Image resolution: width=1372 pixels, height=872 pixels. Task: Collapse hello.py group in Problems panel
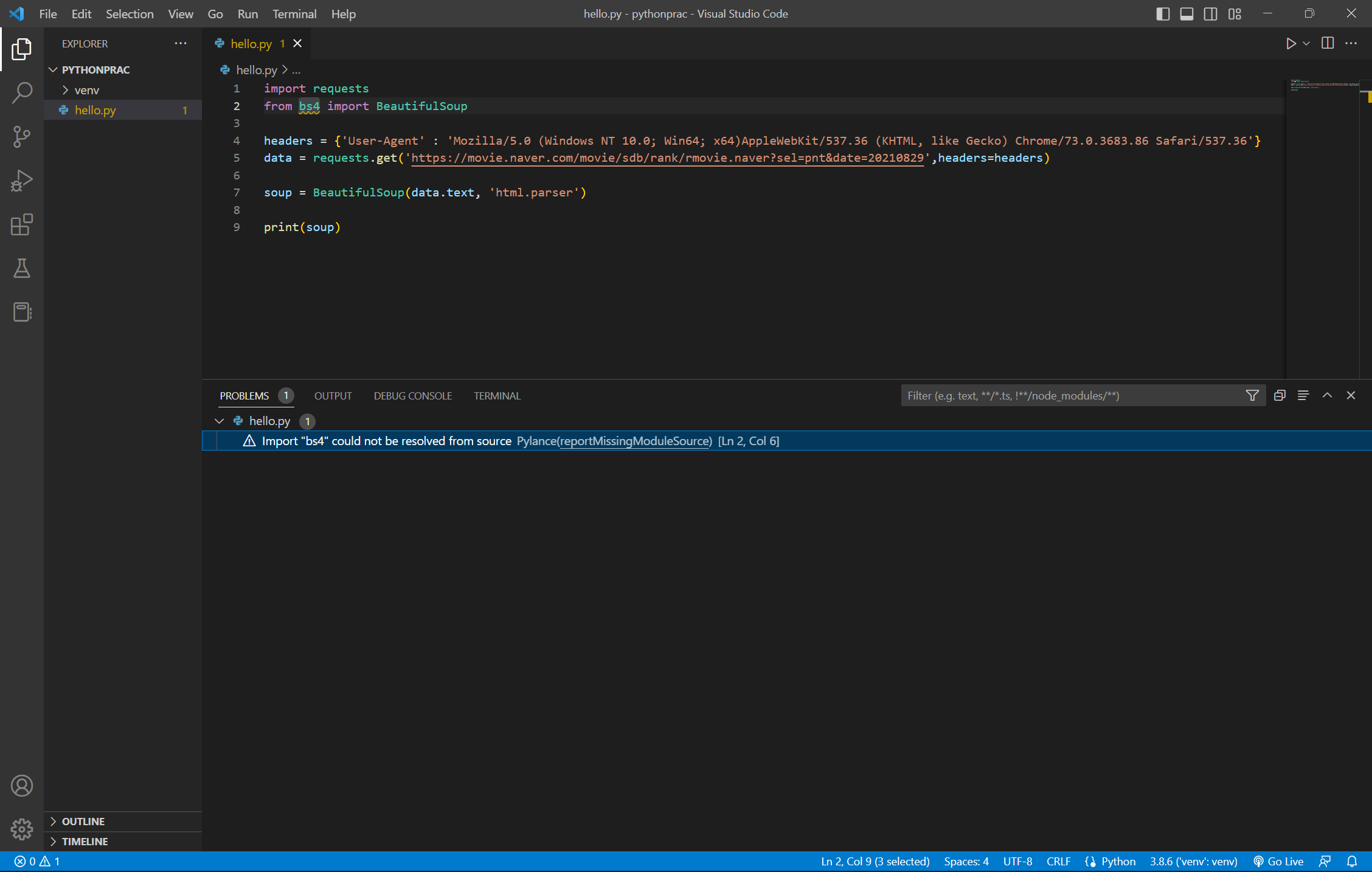point(219,421)
